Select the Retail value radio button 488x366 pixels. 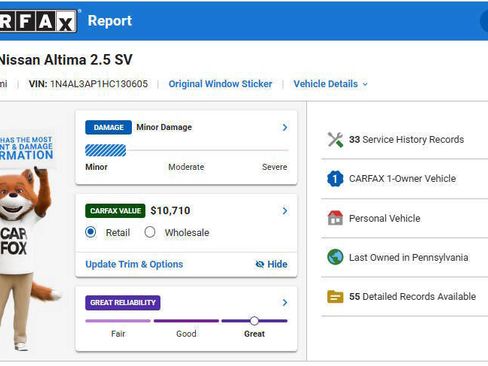click(x=90, y=232)
